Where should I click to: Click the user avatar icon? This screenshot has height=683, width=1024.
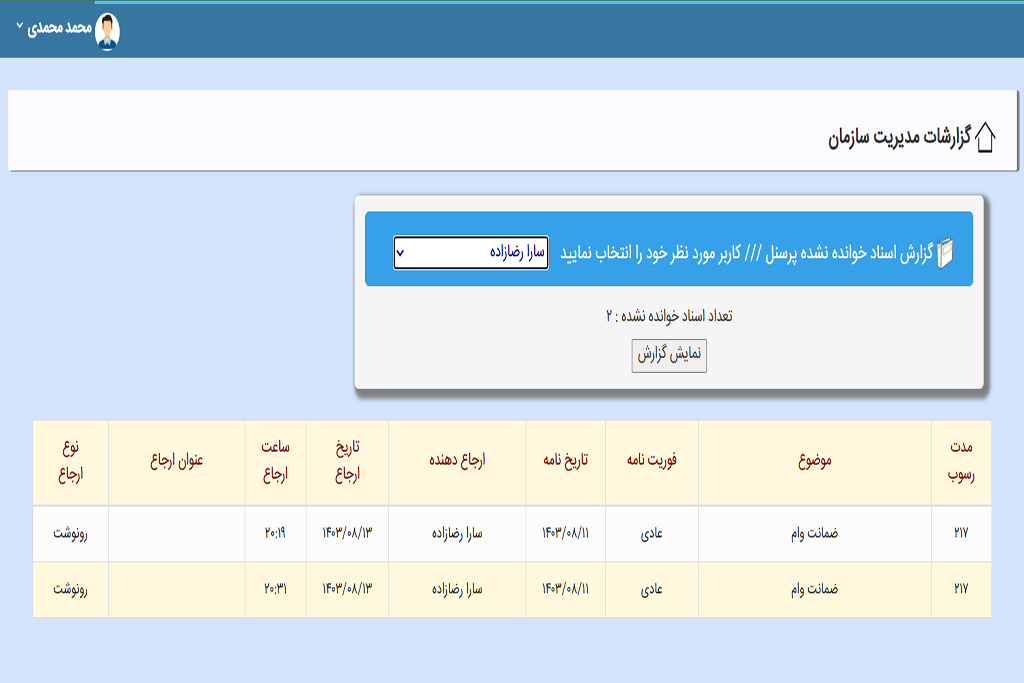pyautogui.click(x=107, y=30)
